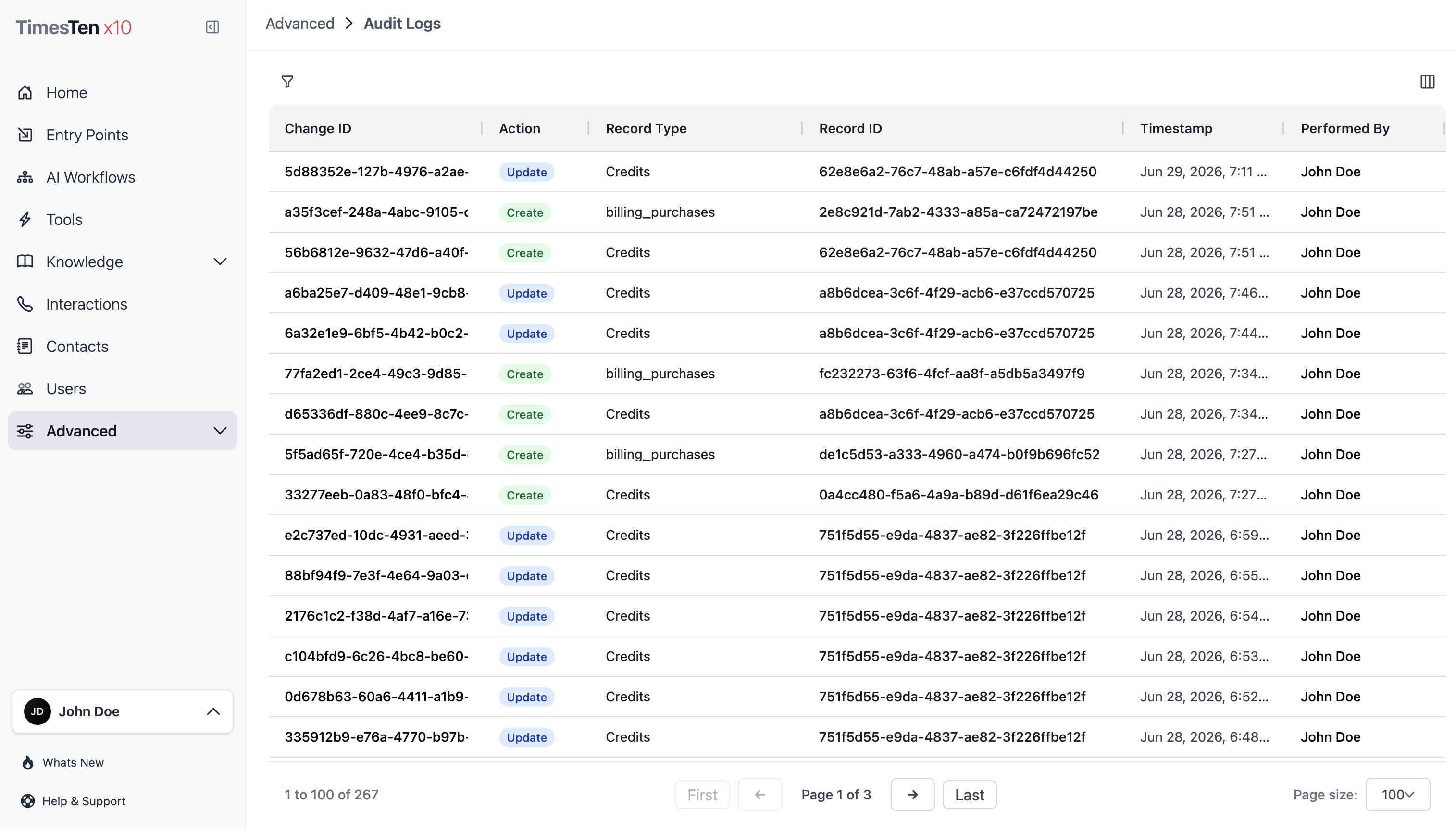Go to next page arrow
This screenshot has width=1456, height=835.
(x=912, y=795)
